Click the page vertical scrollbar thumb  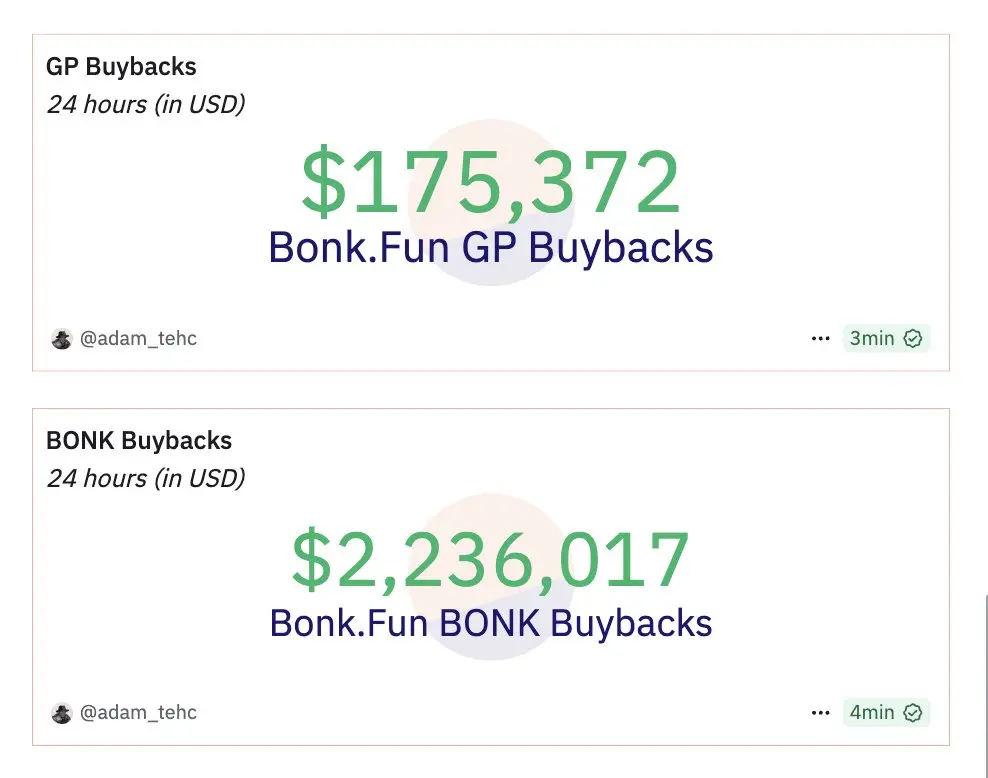pos(985,685)
